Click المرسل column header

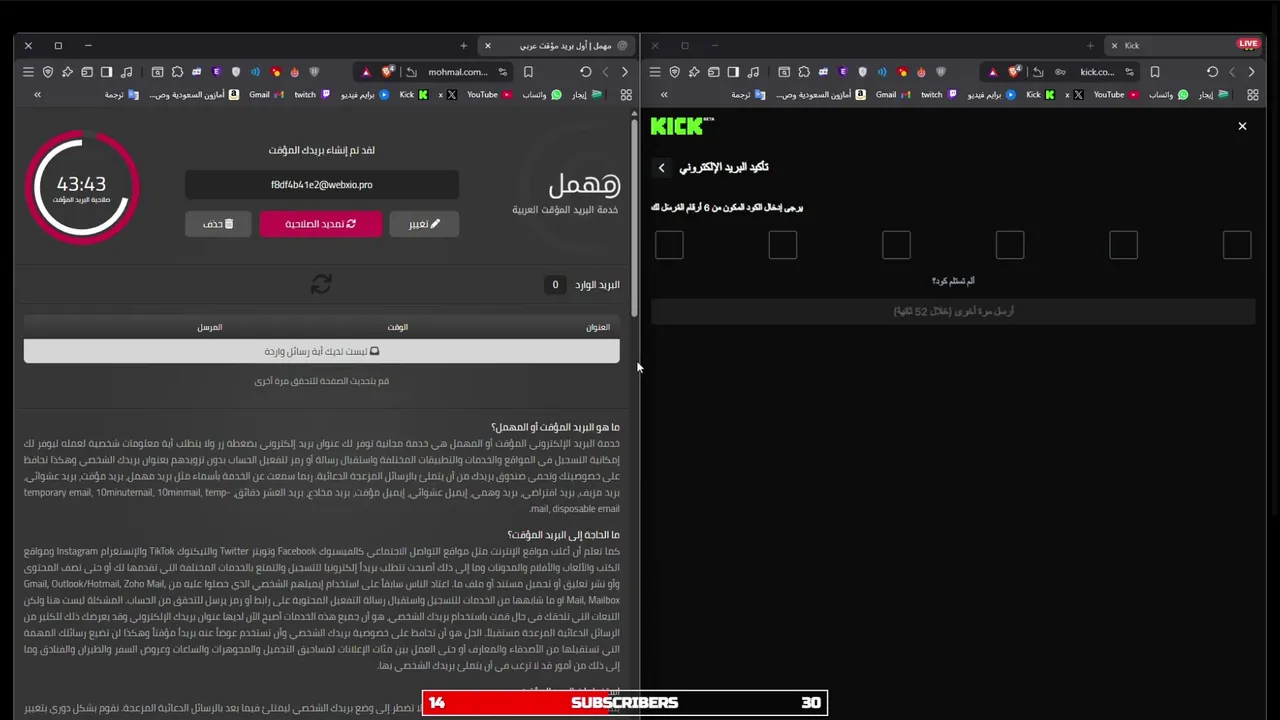click(x=210, y=327)
